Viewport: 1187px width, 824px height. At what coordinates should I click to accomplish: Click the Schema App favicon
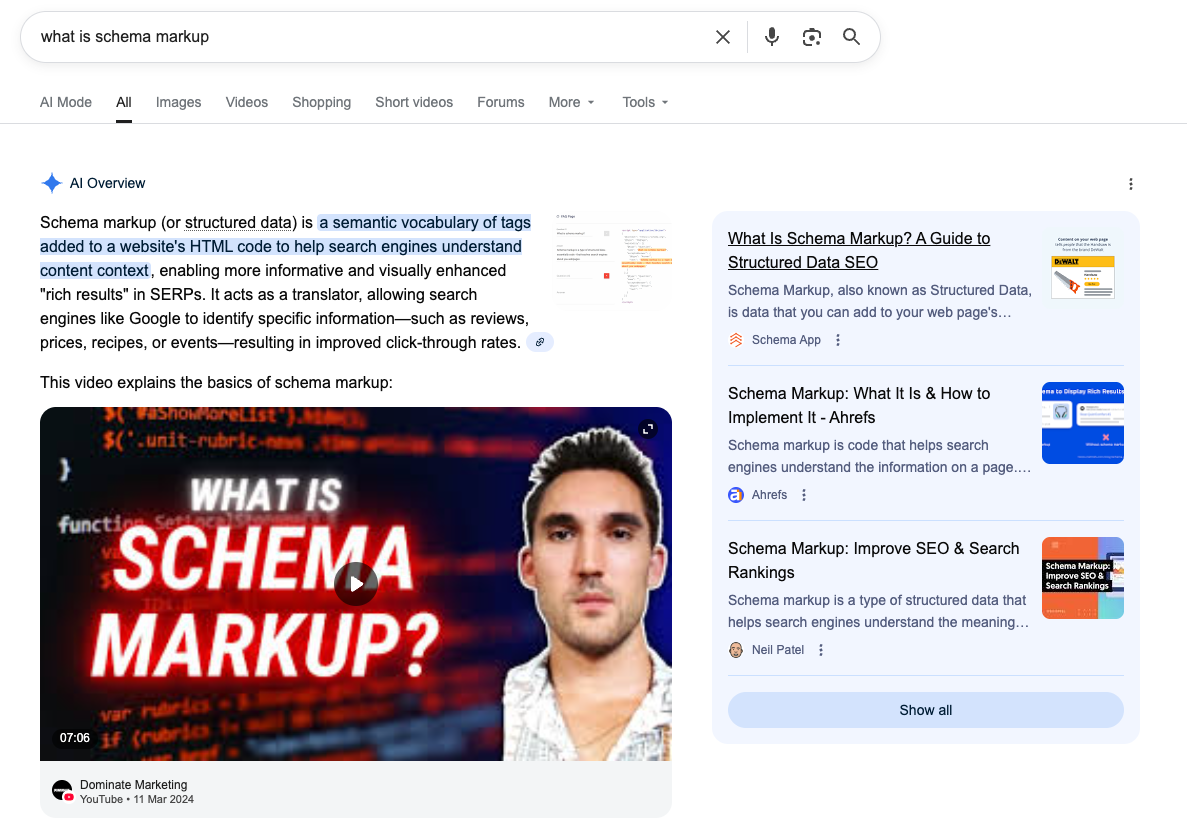tap(736, 340)
